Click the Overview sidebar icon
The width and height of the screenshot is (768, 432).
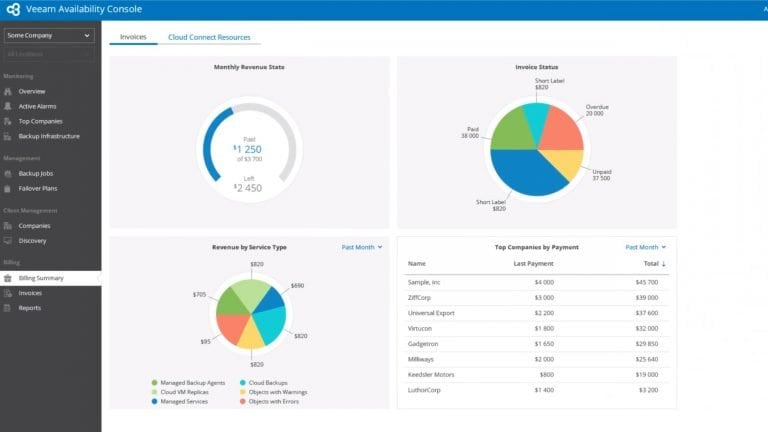(x=8, y=92)
